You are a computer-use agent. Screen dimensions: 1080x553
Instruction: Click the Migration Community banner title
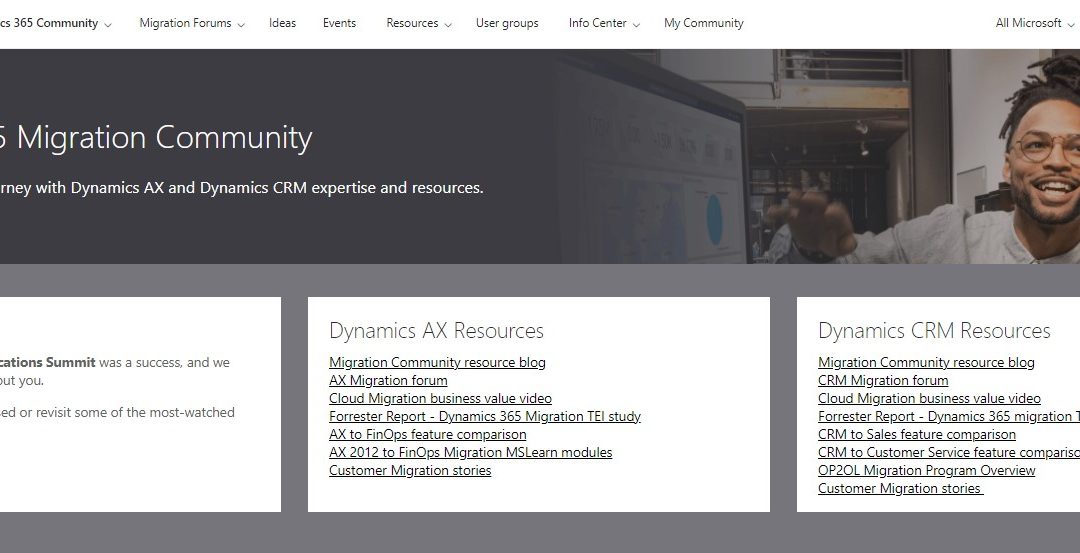(x=156, y=137)
